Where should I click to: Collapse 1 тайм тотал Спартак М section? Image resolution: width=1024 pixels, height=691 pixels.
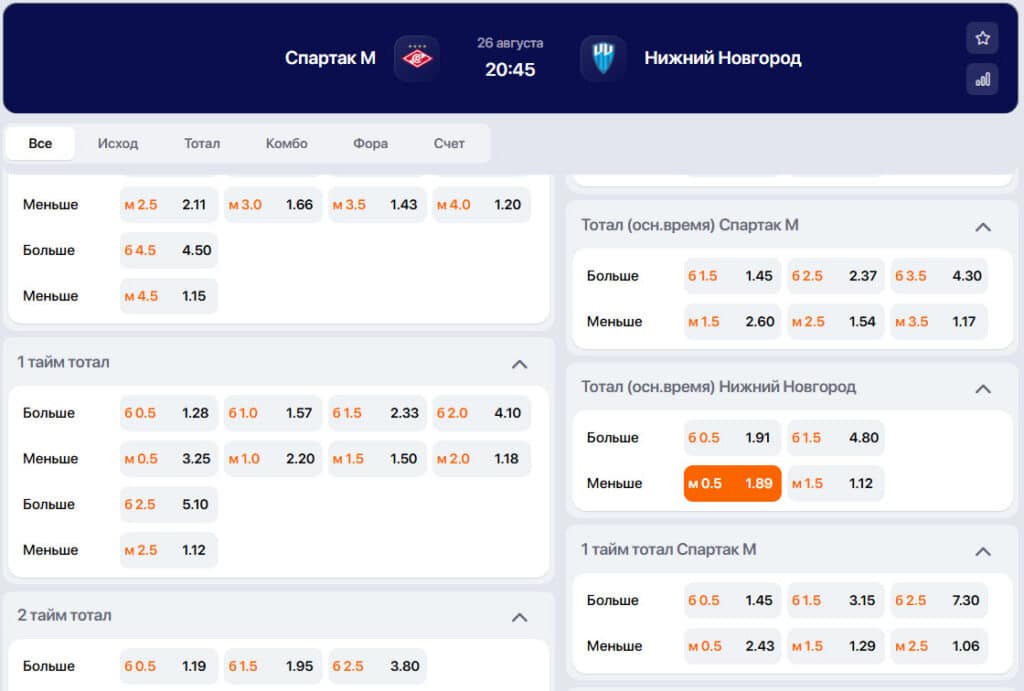coord(983,551)
